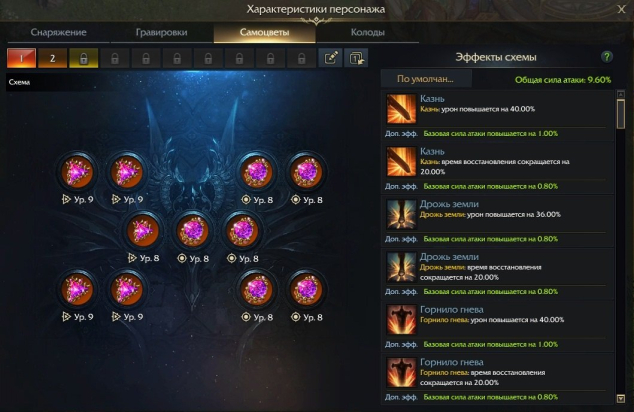Open the Снаряжение tab

(59, 32)
